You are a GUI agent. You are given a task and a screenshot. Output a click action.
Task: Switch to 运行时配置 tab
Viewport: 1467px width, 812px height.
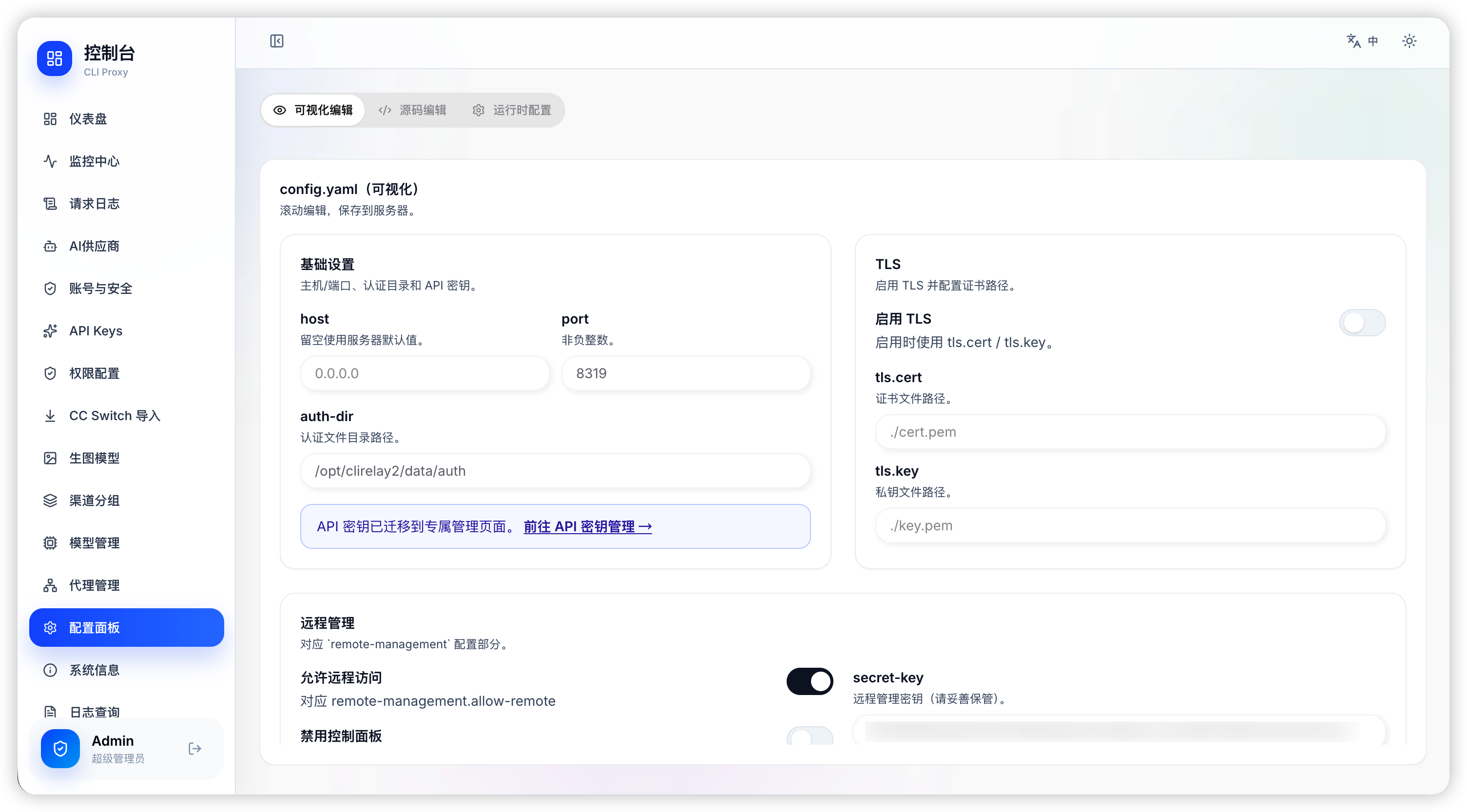(x=512, y=110)
